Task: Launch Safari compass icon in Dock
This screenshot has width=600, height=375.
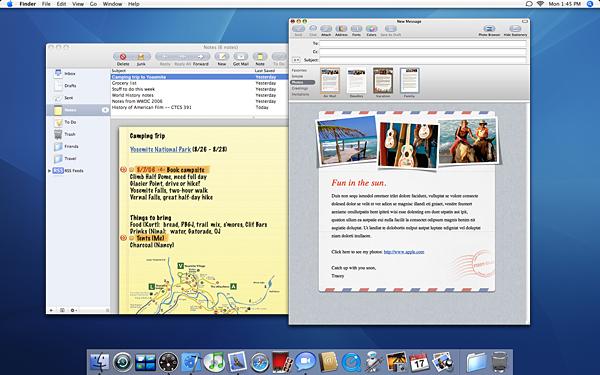Action: coord(259,362)
